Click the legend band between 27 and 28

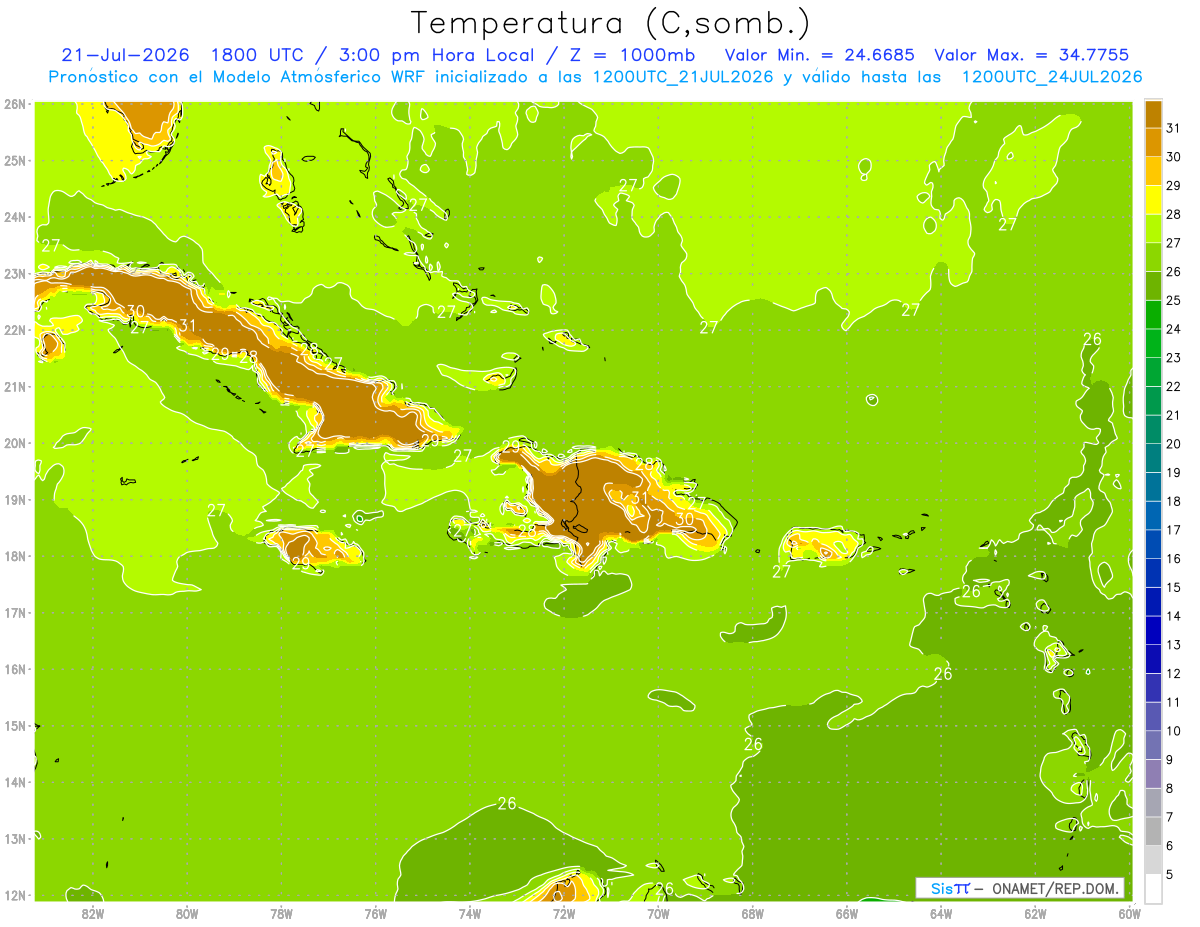point(1152,228)
